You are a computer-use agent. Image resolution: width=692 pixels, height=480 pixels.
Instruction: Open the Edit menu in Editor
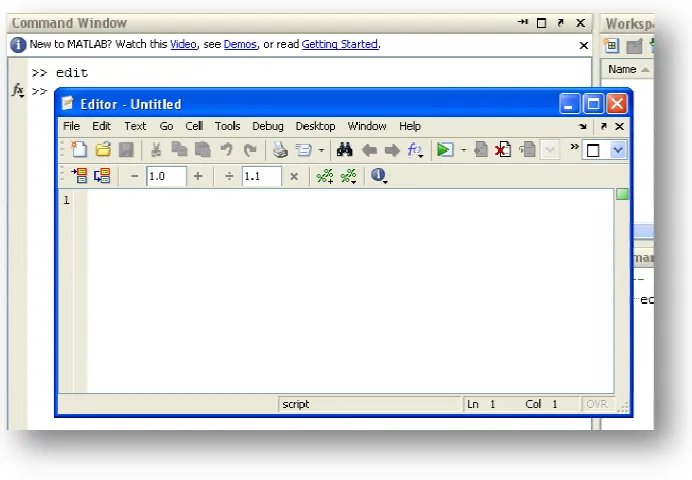(x=101, y=126)
